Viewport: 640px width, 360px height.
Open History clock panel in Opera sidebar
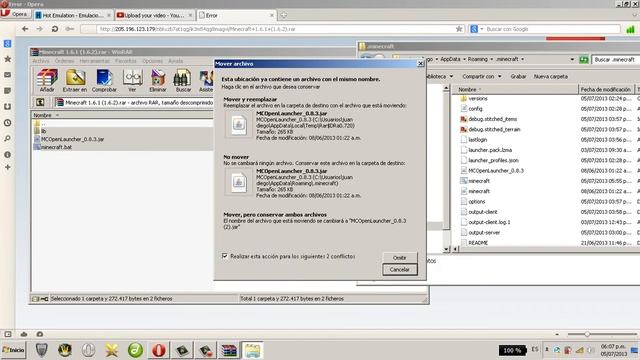coord(7,123)
